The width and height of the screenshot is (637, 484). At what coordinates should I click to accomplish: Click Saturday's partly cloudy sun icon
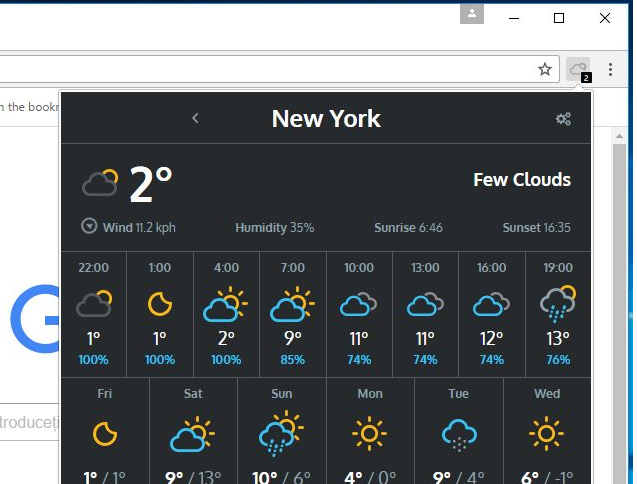point(193,434)
